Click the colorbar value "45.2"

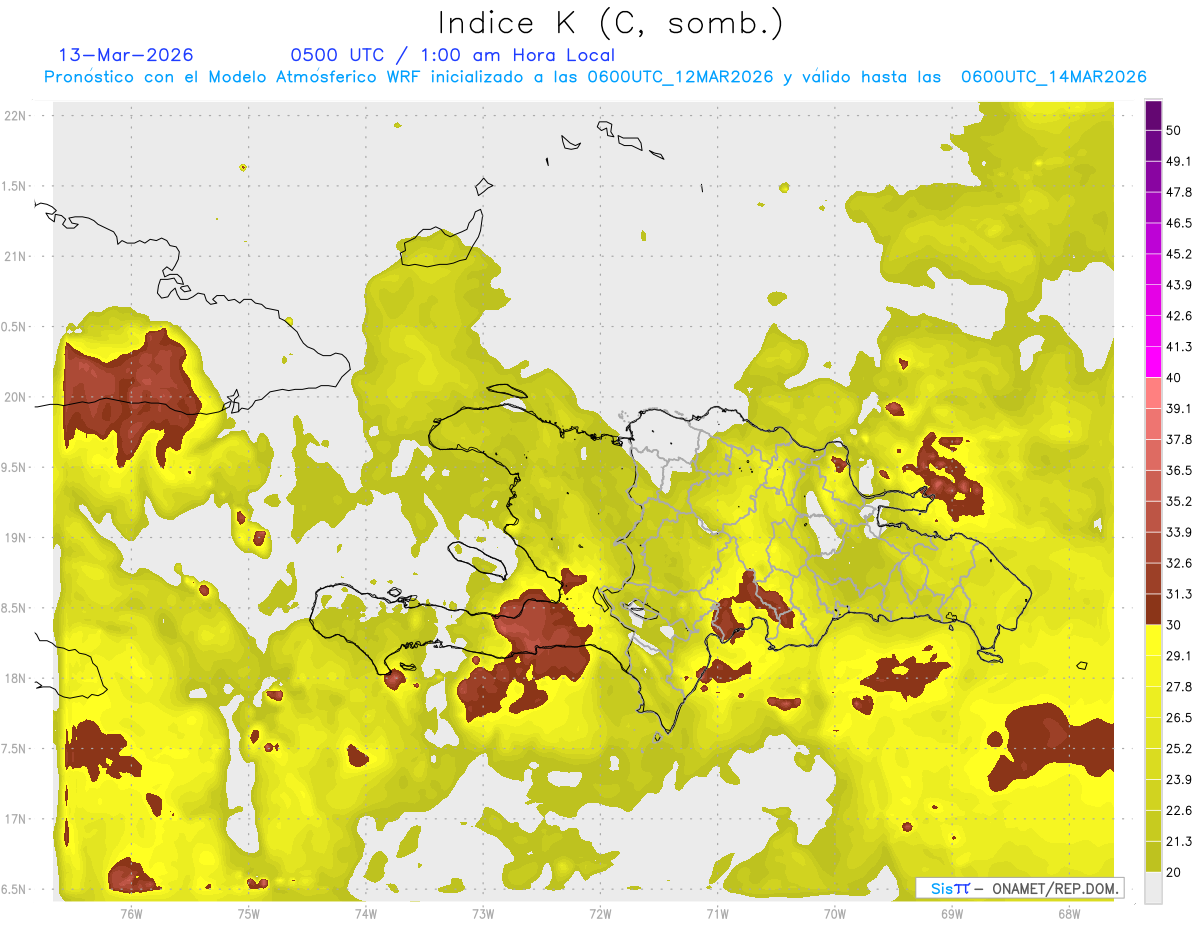coord(1178,254)
